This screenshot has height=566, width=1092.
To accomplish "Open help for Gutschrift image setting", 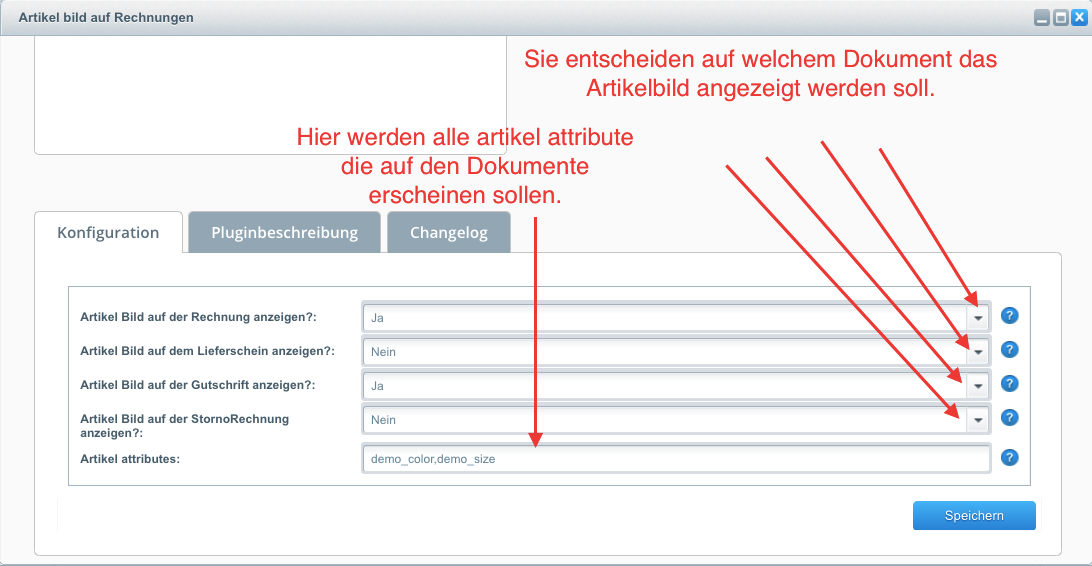I will point(1009,384).
